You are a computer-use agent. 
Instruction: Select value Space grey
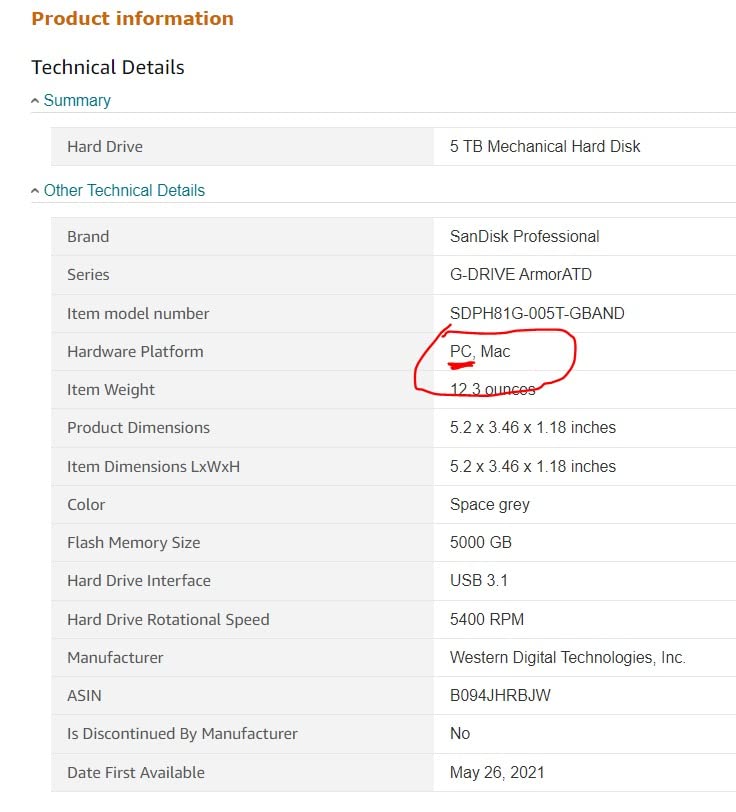(489, 505)
